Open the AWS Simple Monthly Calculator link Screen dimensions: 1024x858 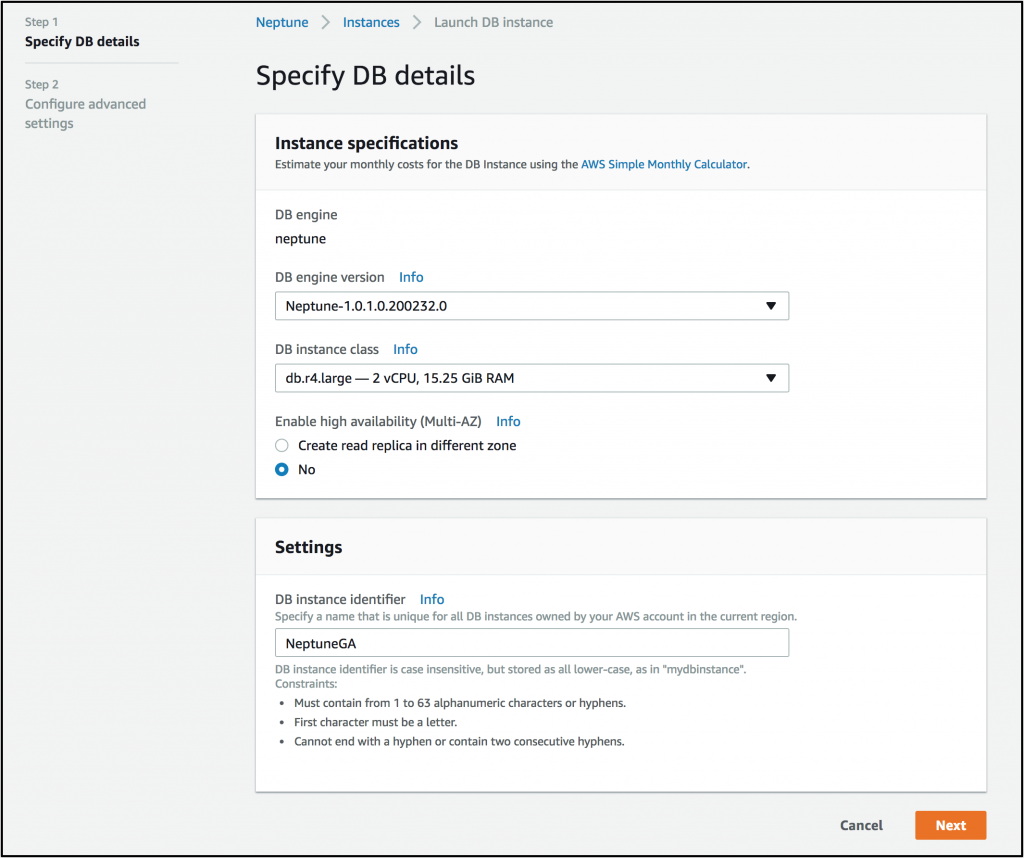click(664, 164)
